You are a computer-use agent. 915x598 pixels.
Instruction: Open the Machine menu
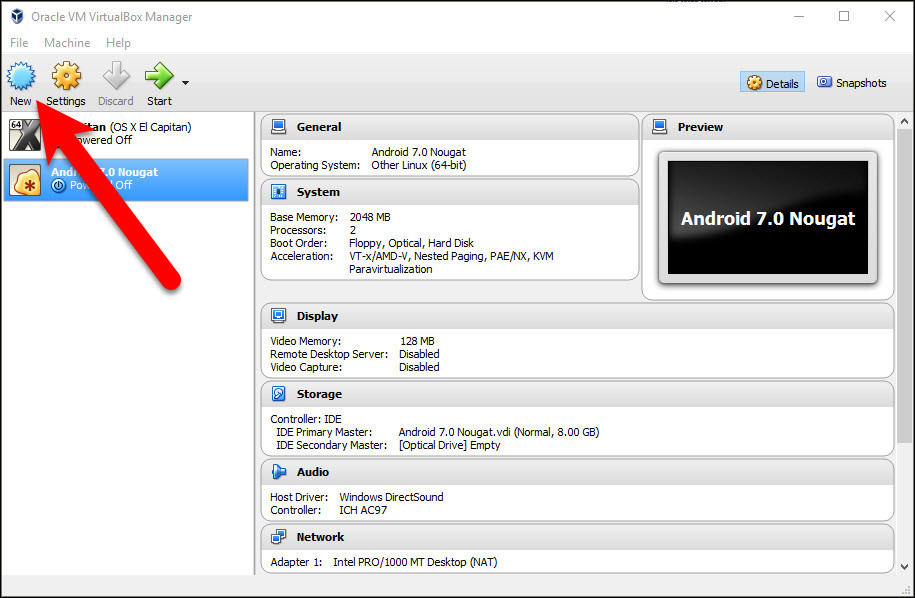(67, 43)
